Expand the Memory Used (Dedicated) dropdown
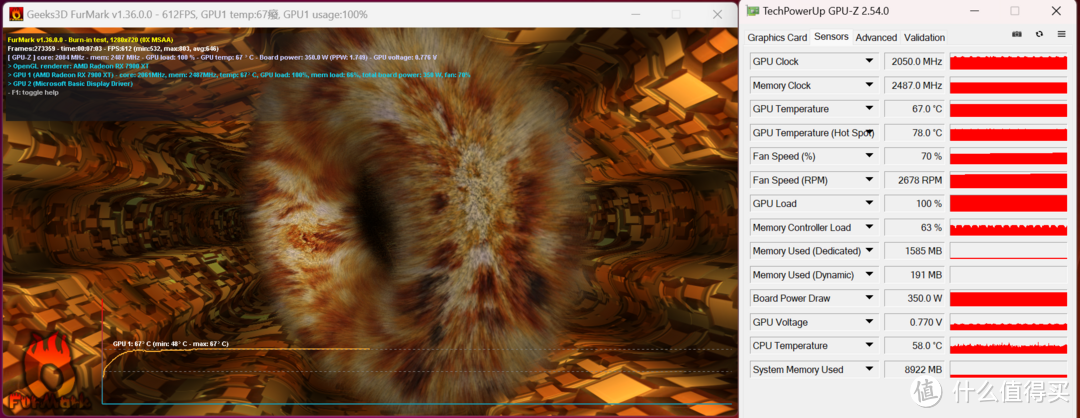The width and height of the screenshot is (1080, 418). (869, 251)
